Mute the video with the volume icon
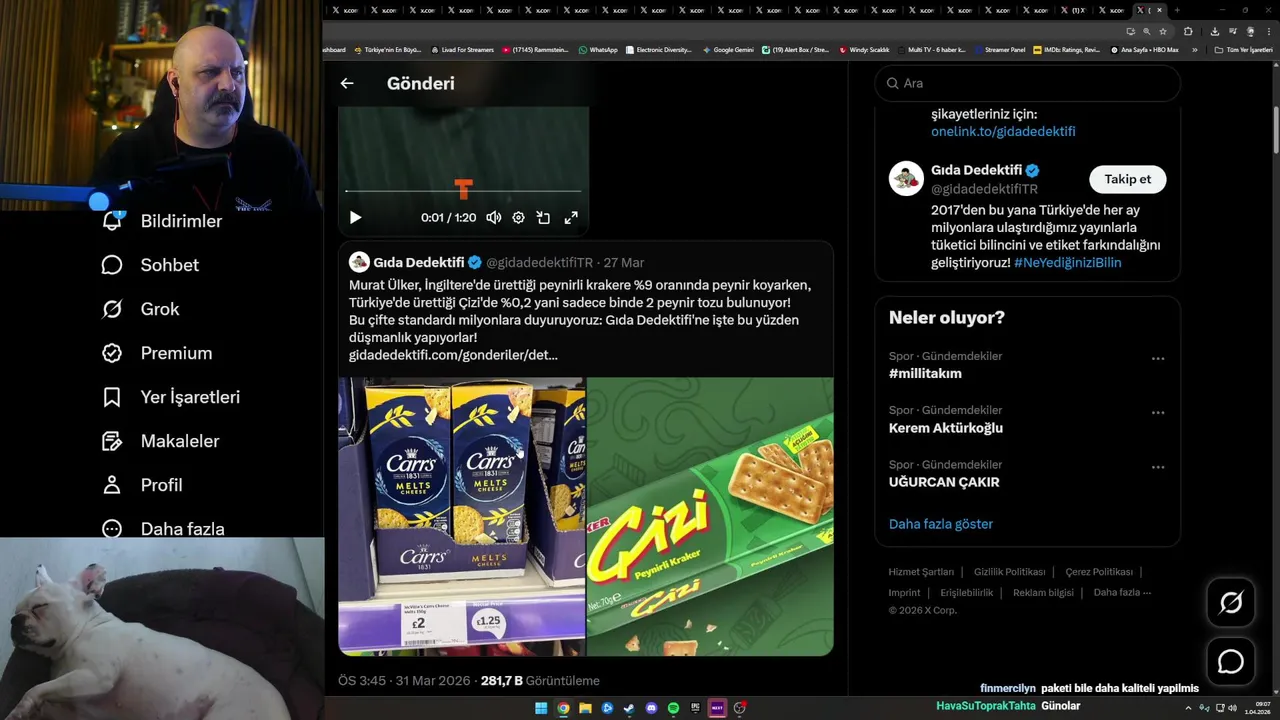The height and width of the screenshot is (720, 1280). (x=493, y=217)
